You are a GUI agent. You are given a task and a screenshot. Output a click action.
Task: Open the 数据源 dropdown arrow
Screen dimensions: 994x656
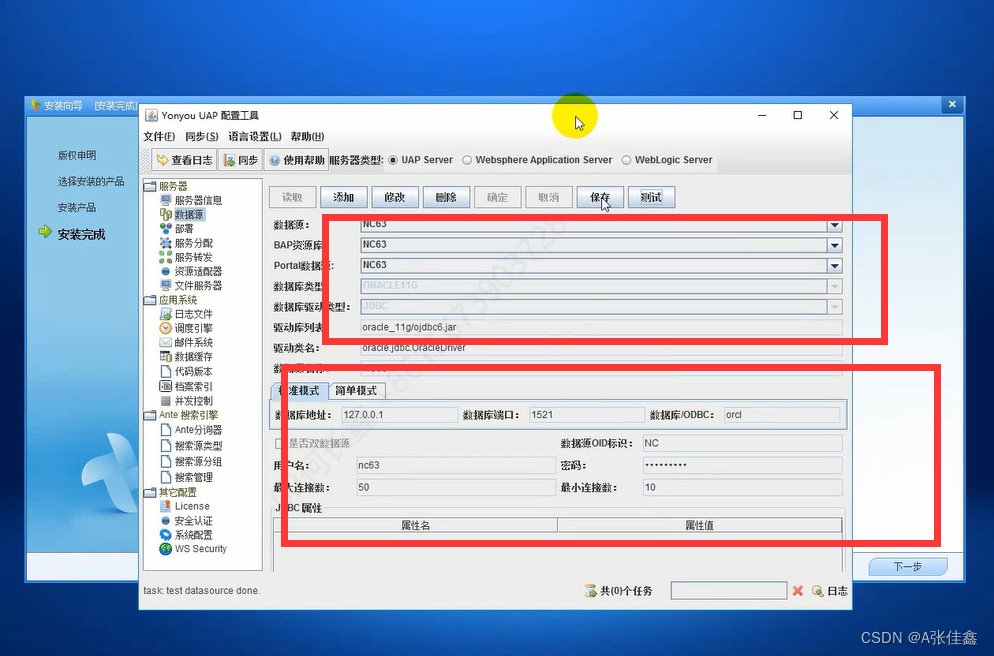pyautogui.click(x=834, y=225)
